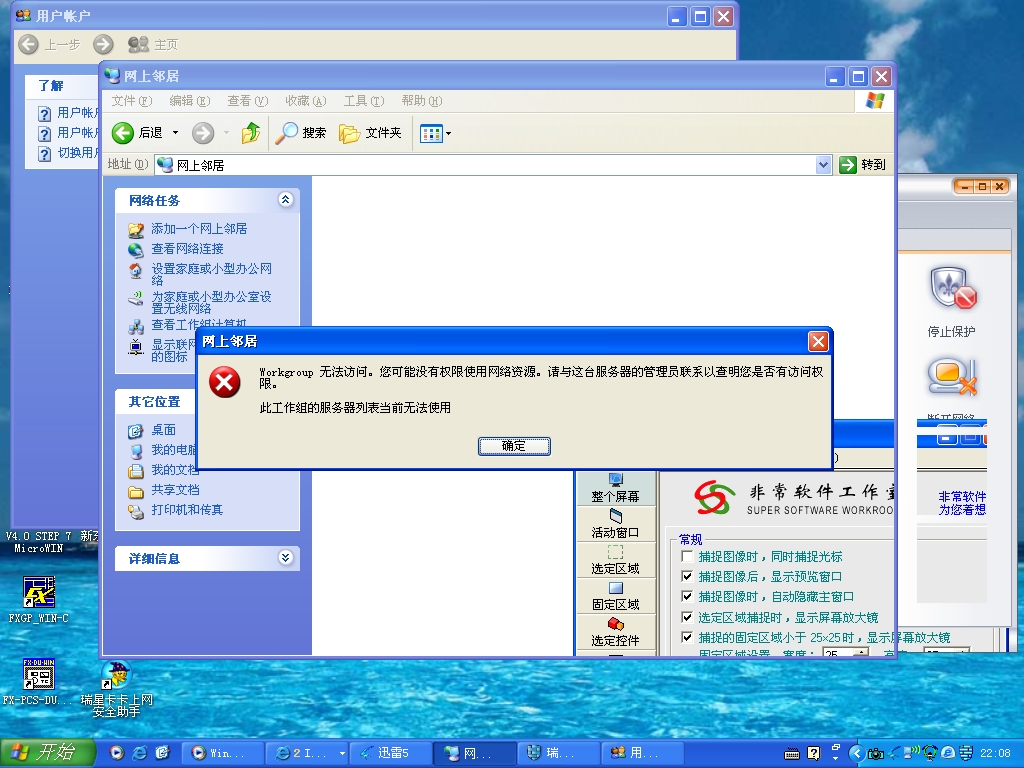Image resolution: width=1024 pixels, height=768 pixels.
Task: Switch to 瑞... taskbar button
Action: [x=559, y=753]
